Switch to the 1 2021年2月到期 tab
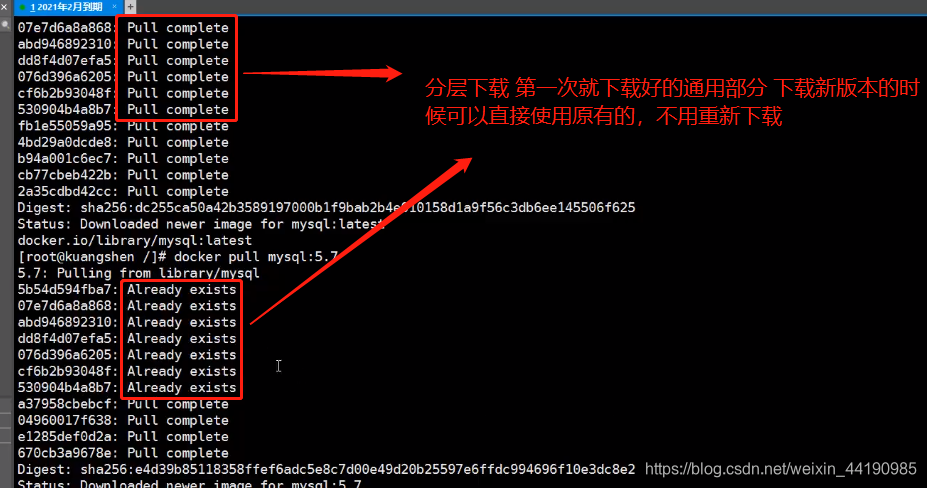Viewport: 927px width, 488px height. tap(68, 7)
